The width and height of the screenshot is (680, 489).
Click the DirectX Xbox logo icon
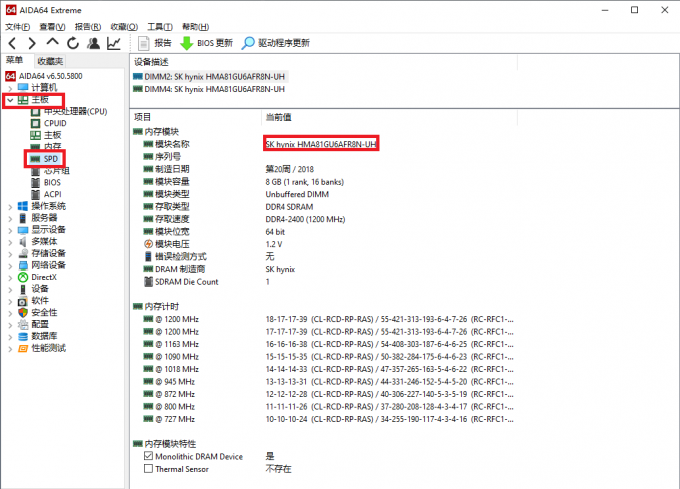click(23, 277)
